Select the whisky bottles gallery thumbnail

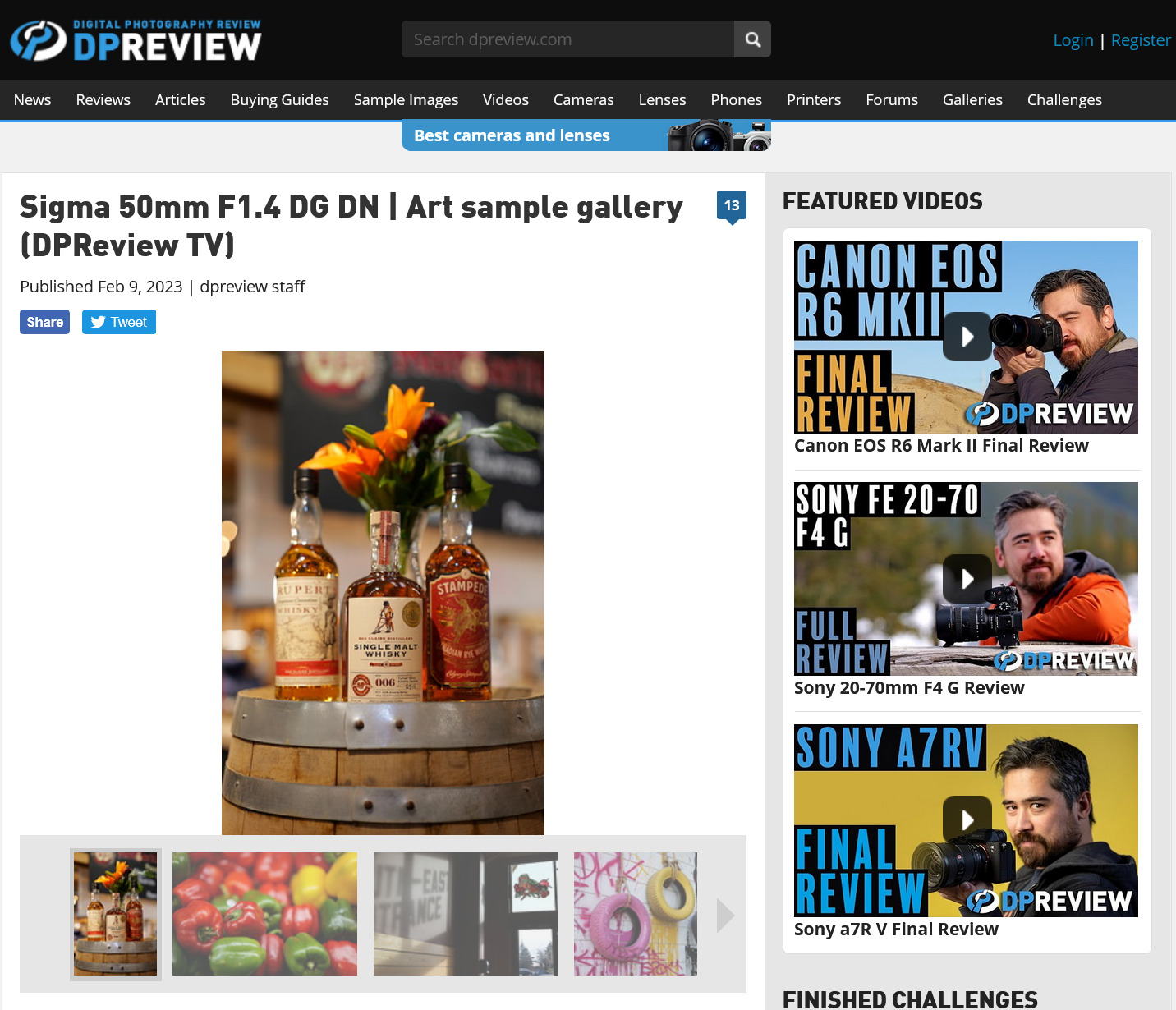coord(115,914)
